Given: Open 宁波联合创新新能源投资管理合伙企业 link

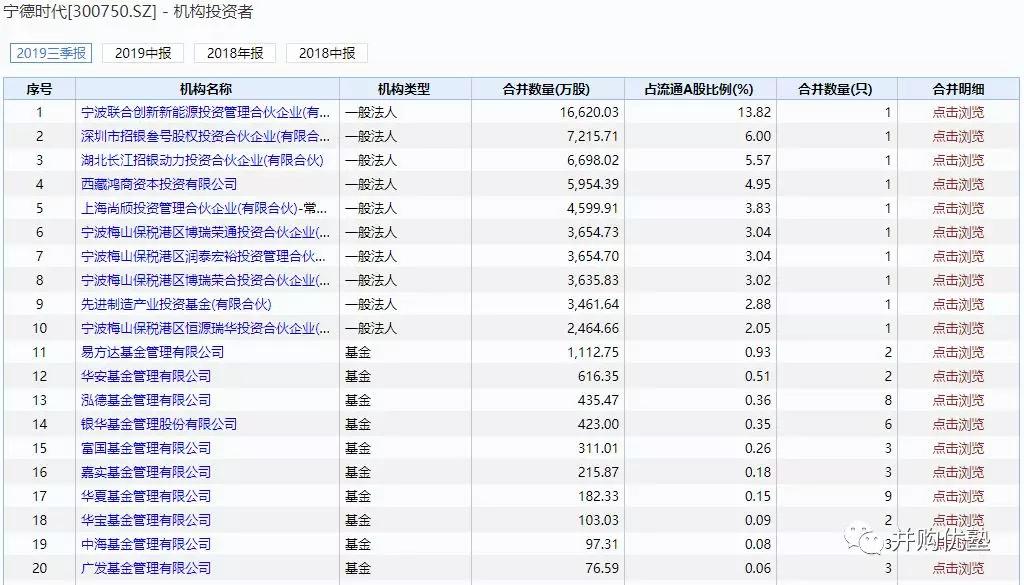Looking at the screenshot, I should [x=205, y=112].
